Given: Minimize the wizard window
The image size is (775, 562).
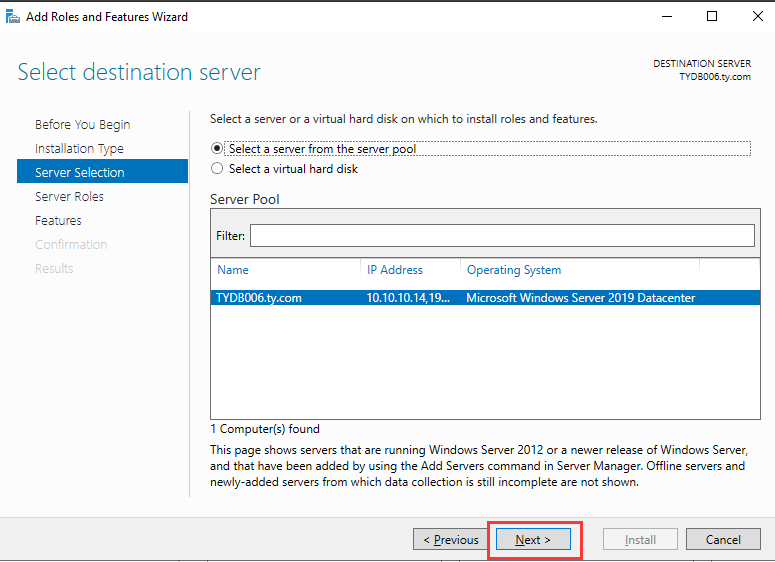Looking at the screenshot, I should click(665, 16).
